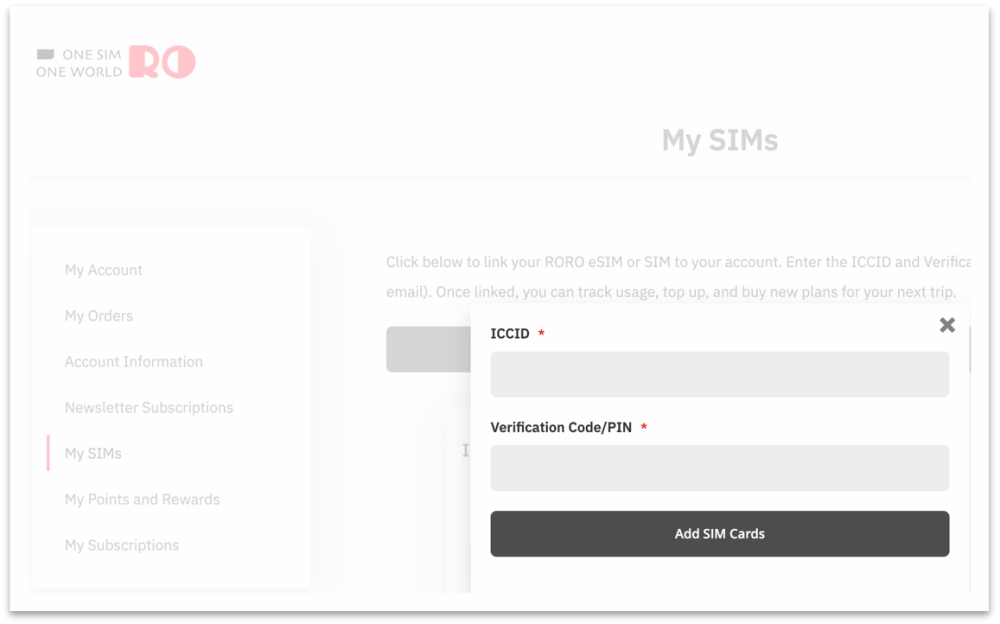
Task: Close the Add SIM dialog with the X
Action: coord(947,325)
